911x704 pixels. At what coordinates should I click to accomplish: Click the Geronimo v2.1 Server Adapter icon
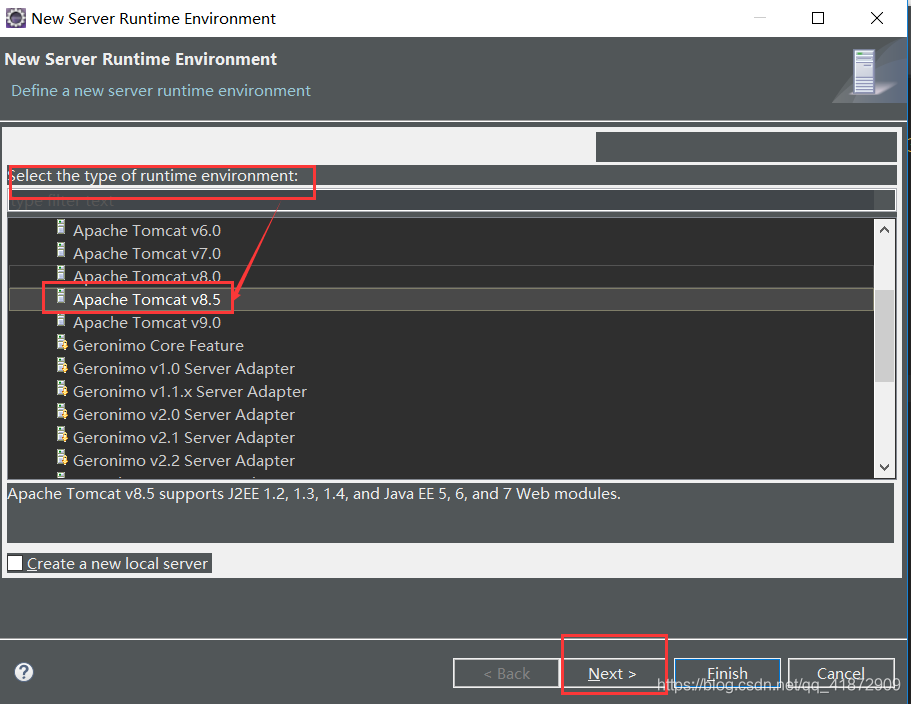[62, 434]
